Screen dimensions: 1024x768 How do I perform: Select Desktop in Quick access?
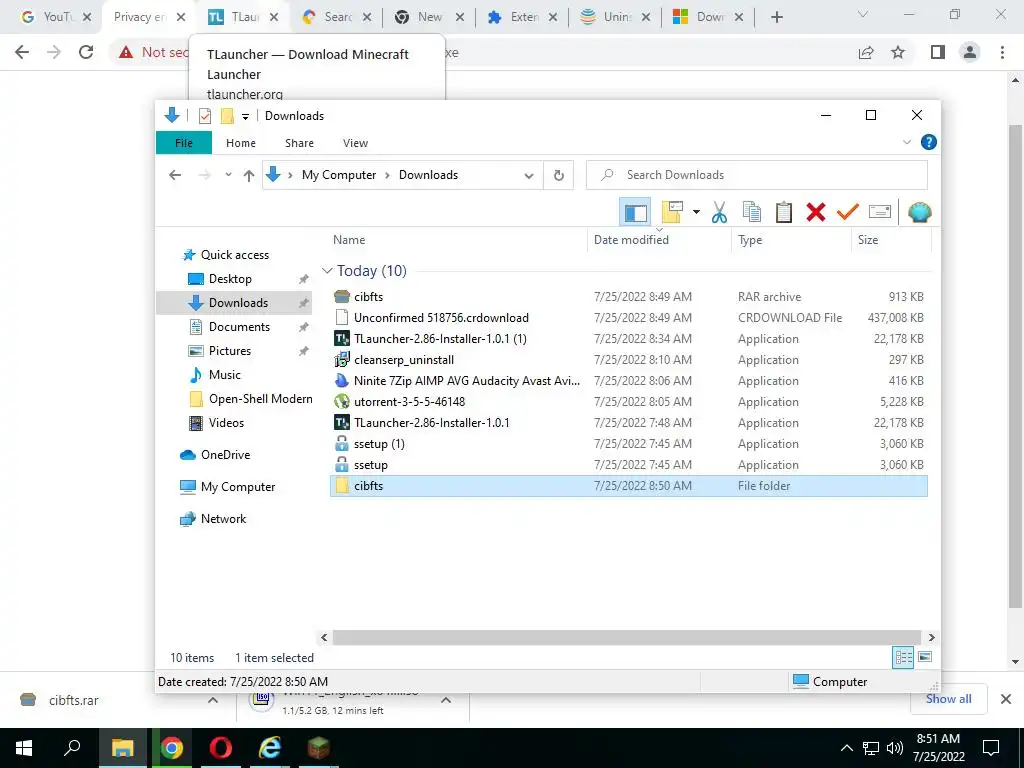click(229, 279)
